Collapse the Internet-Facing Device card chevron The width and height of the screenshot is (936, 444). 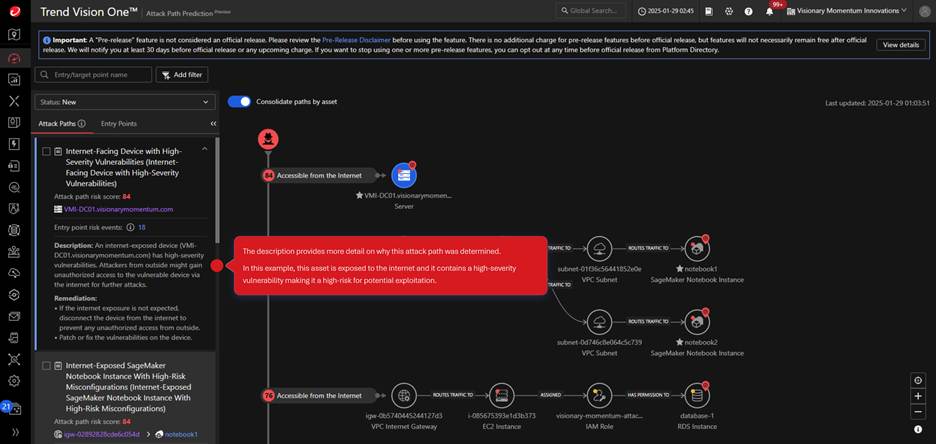point(205,149)
